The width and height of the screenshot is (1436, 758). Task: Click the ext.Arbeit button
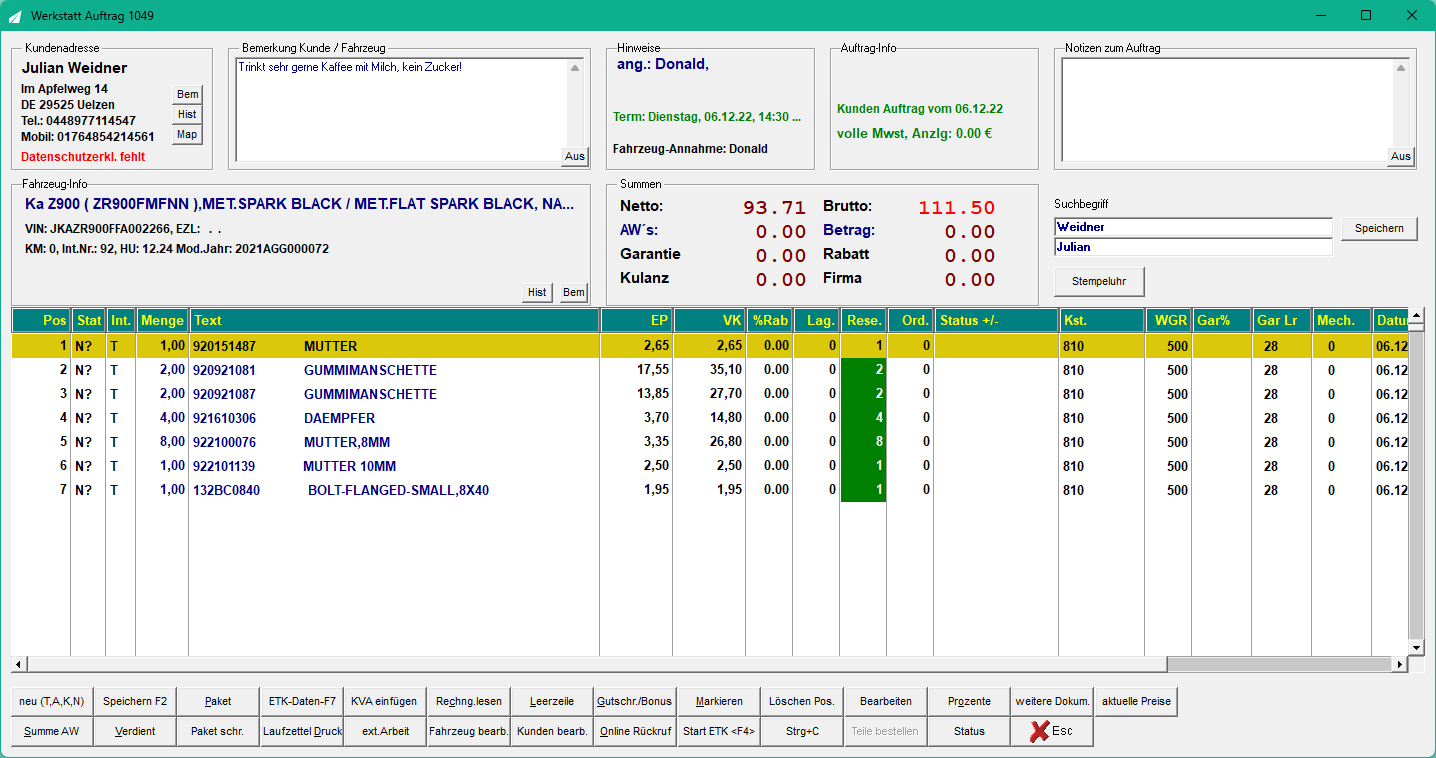click(x=385, y=731)
